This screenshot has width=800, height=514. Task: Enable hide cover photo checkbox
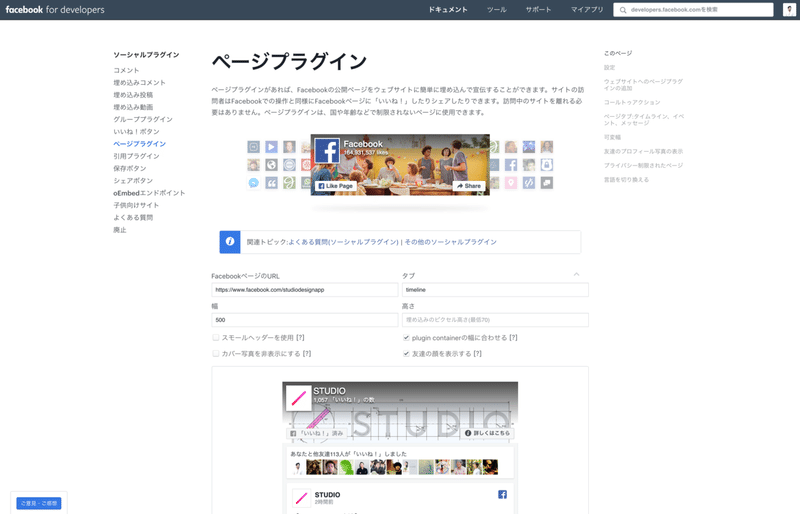pyautogui.click(x=216, y=353)
